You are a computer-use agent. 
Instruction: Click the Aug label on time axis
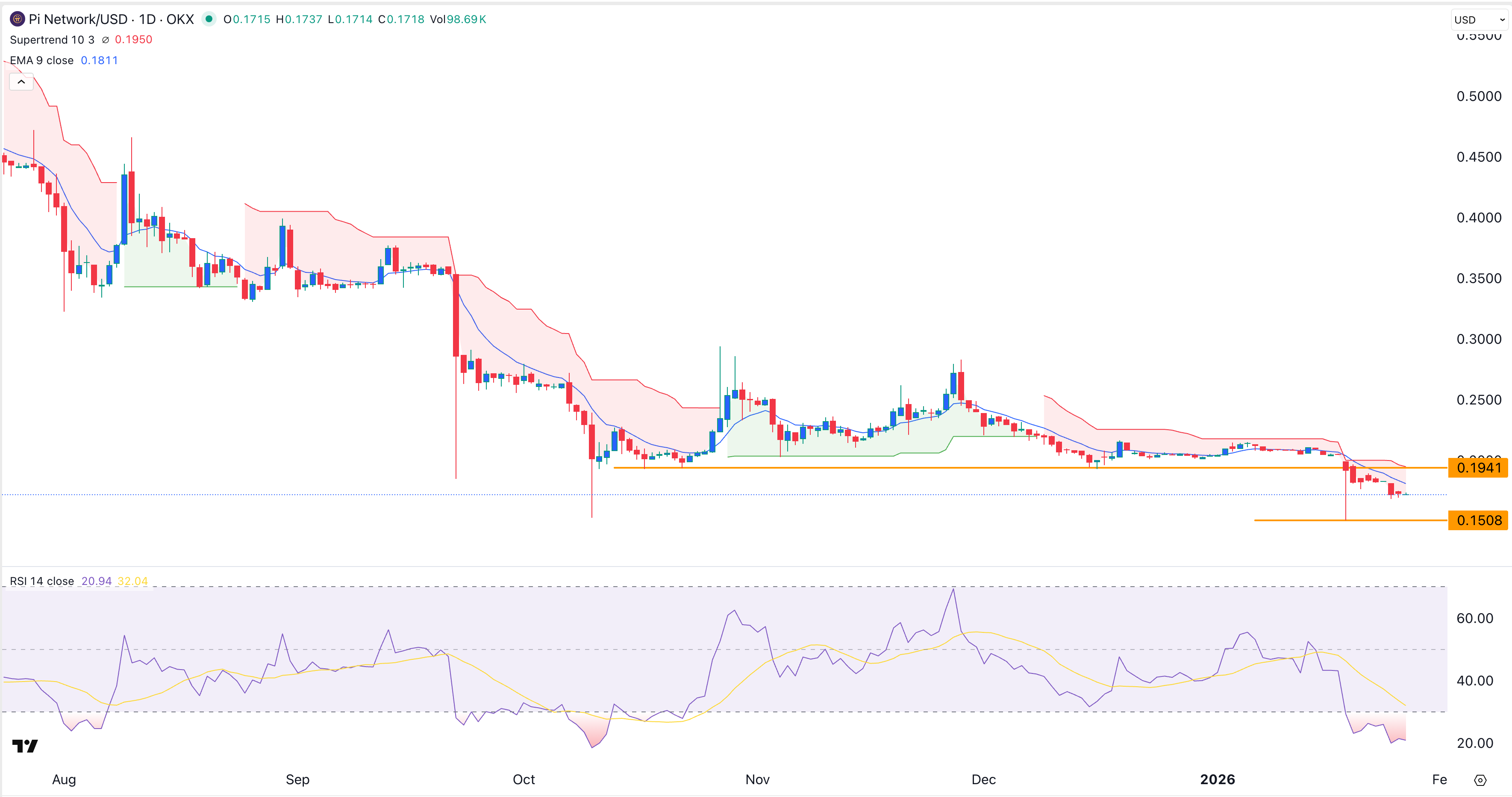pos(64,779)
